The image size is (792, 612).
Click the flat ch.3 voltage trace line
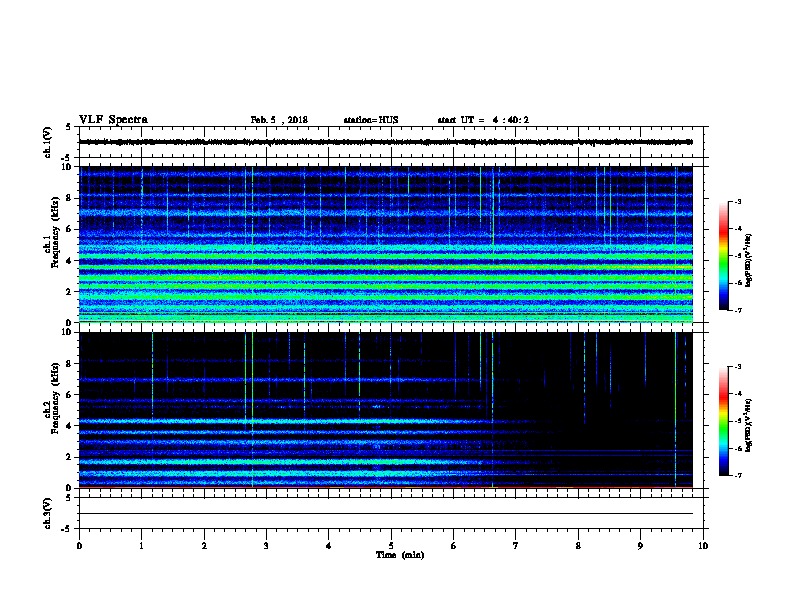386,514
